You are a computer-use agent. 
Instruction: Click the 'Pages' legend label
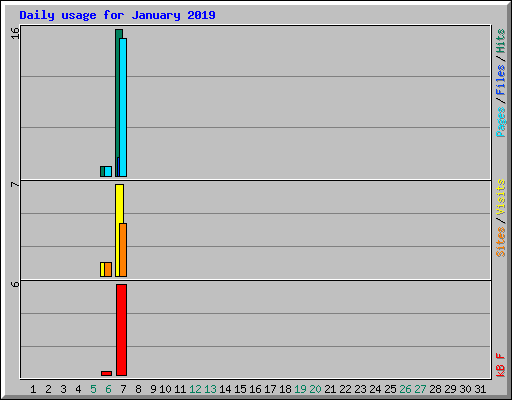501,122
